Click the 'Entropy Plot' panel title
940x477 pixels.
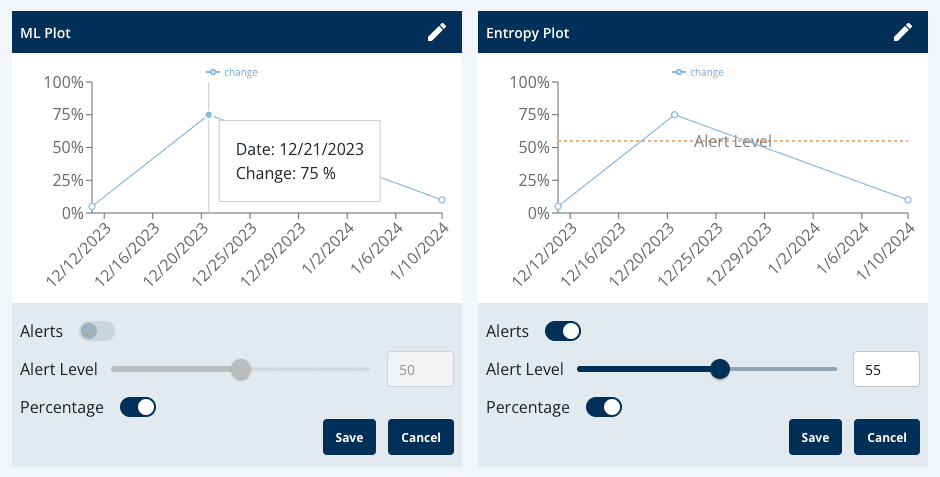click(528, 33)
